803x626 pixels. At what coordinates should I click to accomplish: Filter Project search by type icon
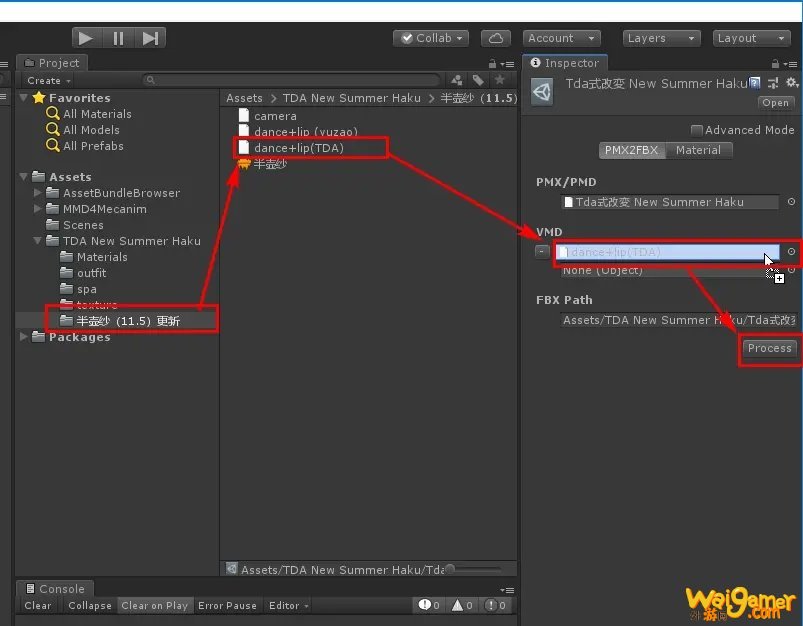[x=456, y=80]
